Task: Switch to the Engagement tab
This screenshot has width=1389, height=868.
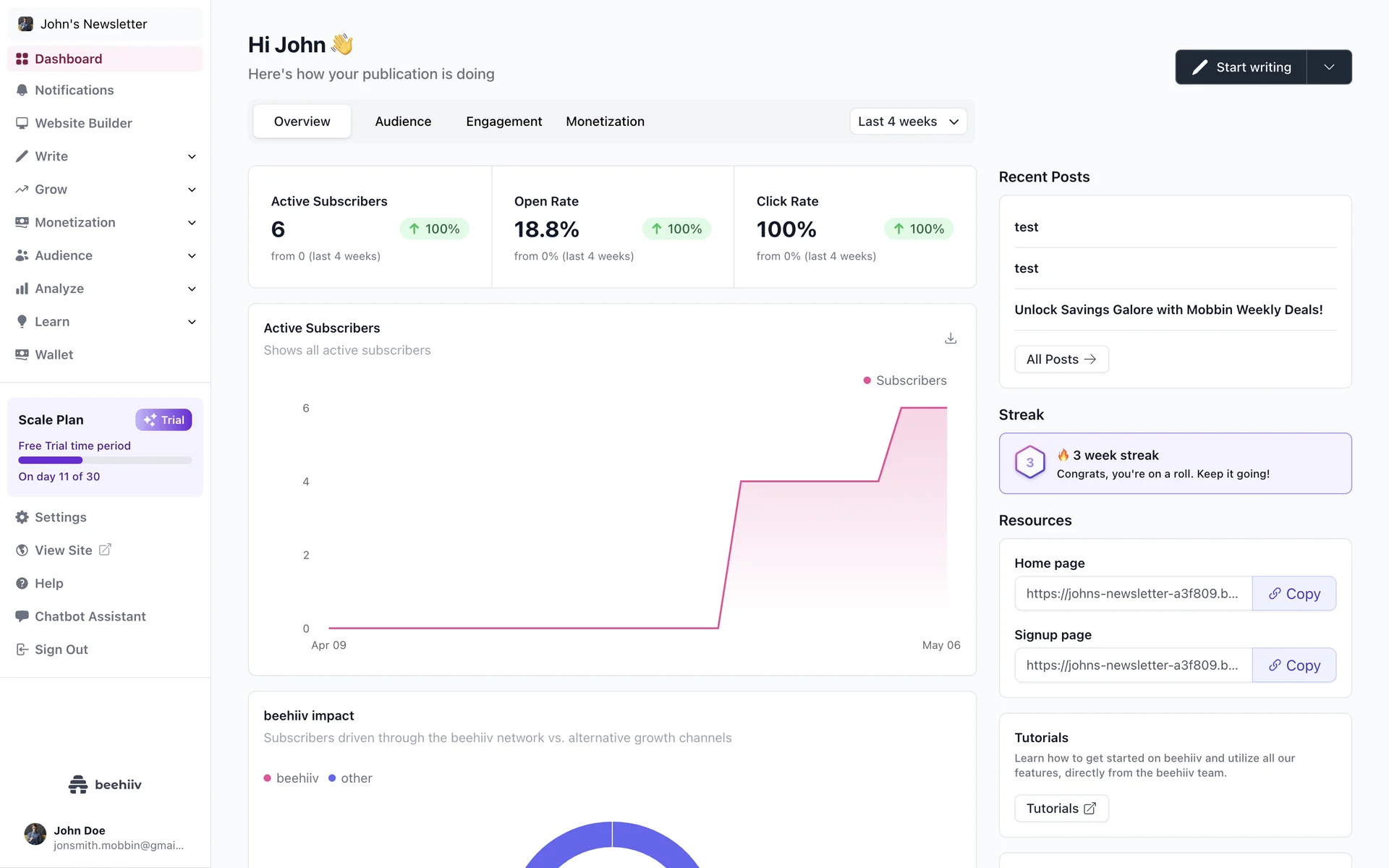Action: click(504, 122)
